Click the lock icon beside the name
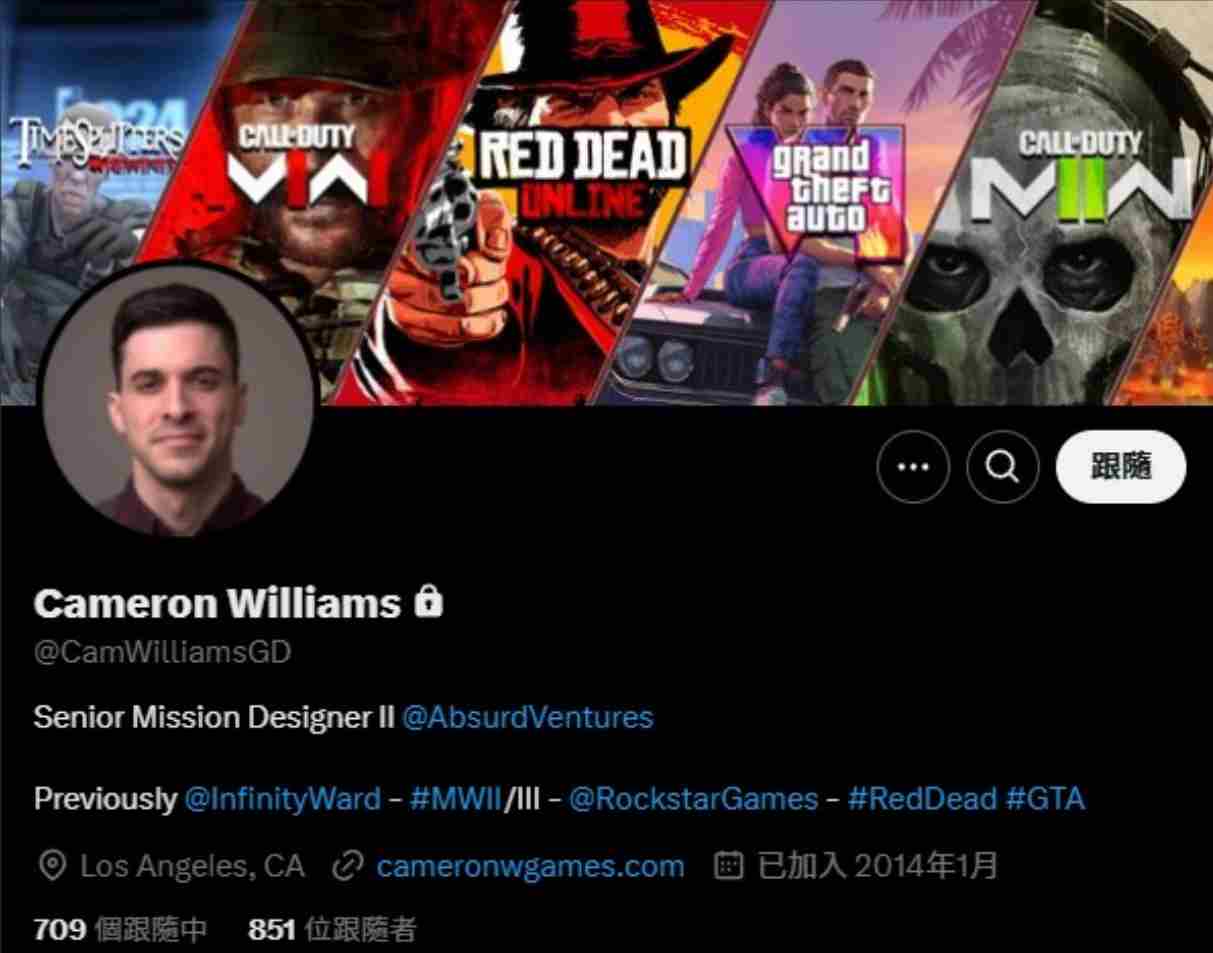 click(x=429, y=603)
